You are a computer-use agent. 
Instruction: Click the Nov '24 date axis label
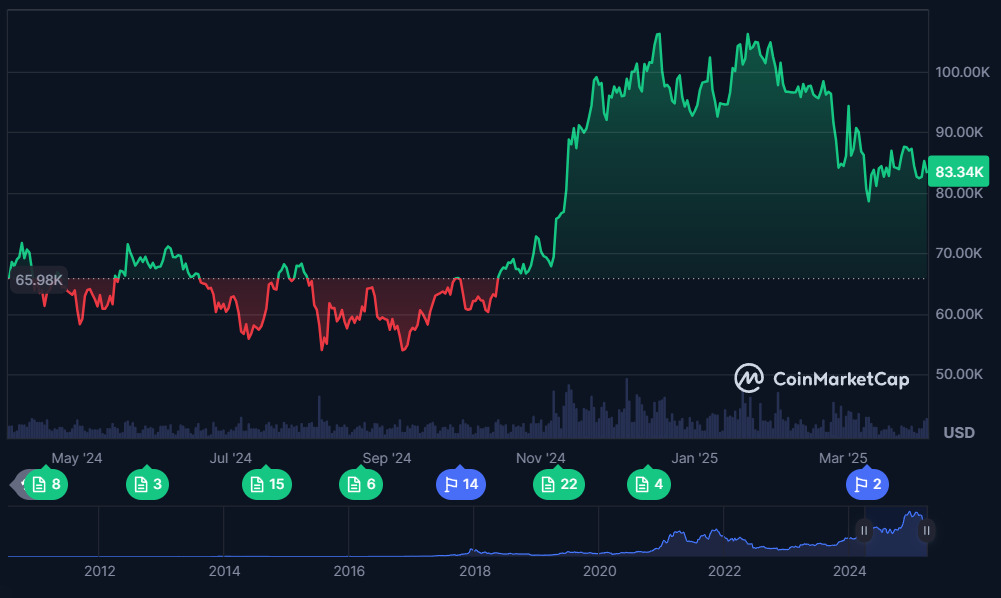[x=540, y=458]
